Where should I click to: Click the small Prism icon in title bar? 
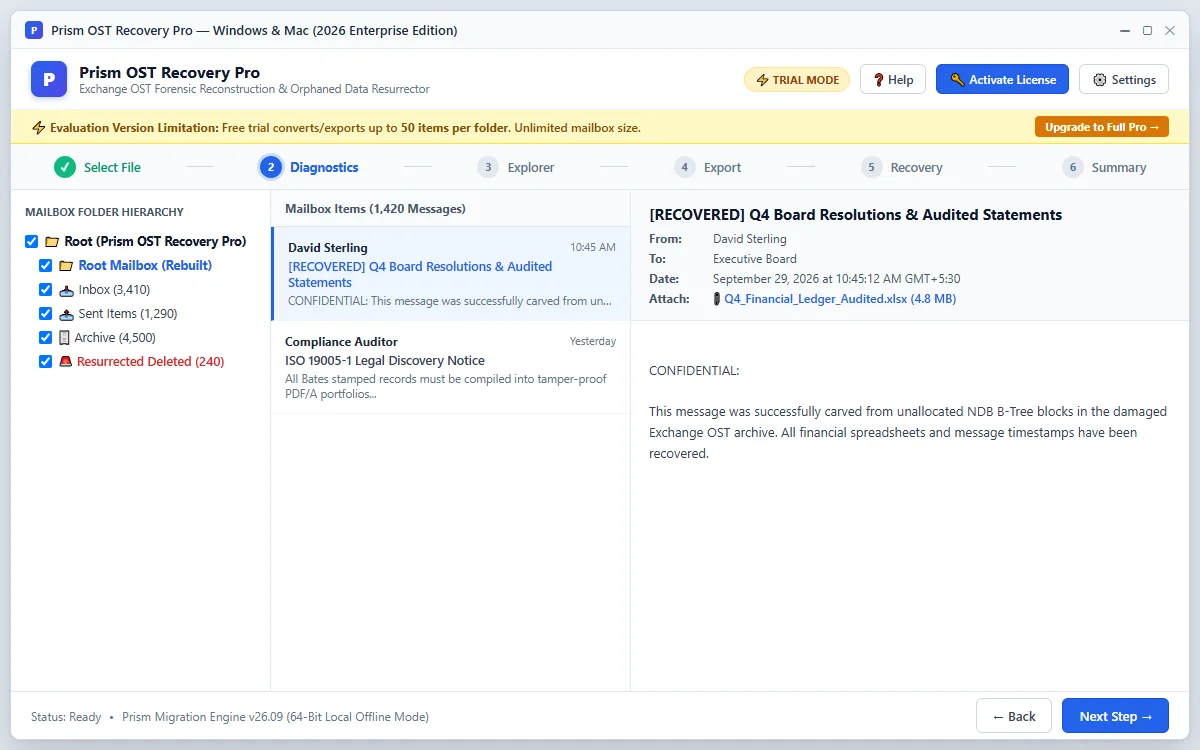[x=34, y=30]
